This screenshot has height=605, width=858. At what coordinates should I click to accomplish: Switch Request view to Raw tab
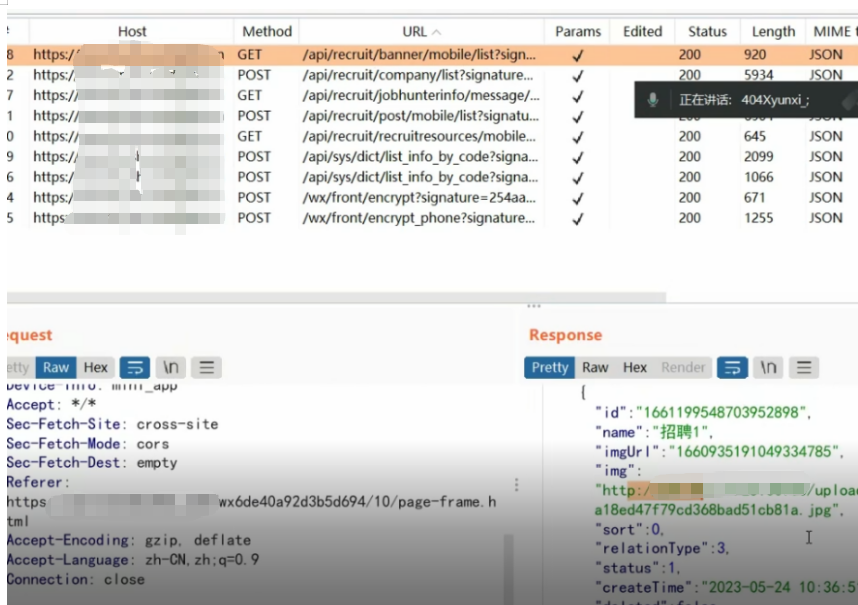click(56, 367)
